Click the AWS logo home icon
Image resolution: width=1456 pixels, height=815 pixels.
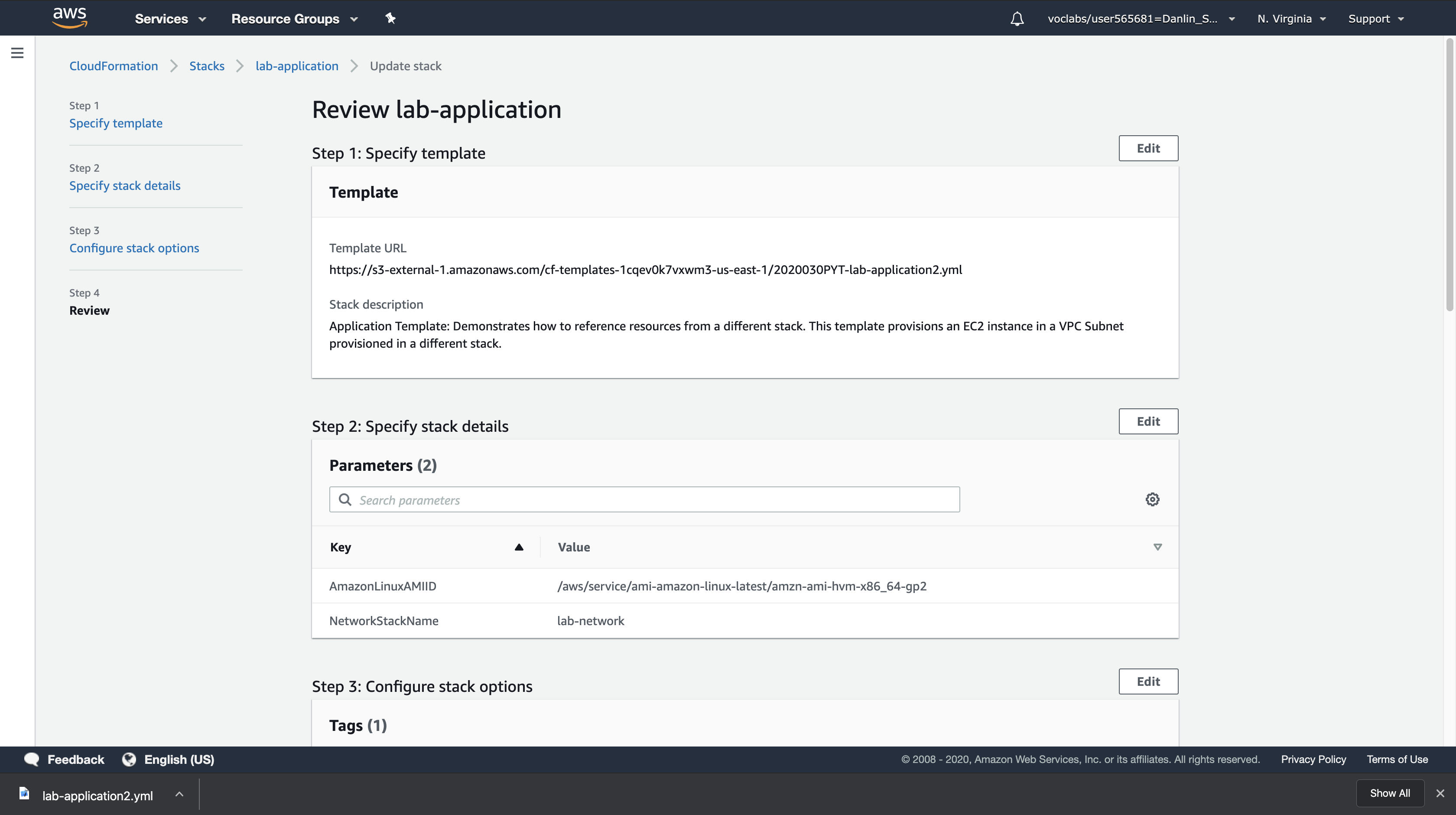click(69, 17)
